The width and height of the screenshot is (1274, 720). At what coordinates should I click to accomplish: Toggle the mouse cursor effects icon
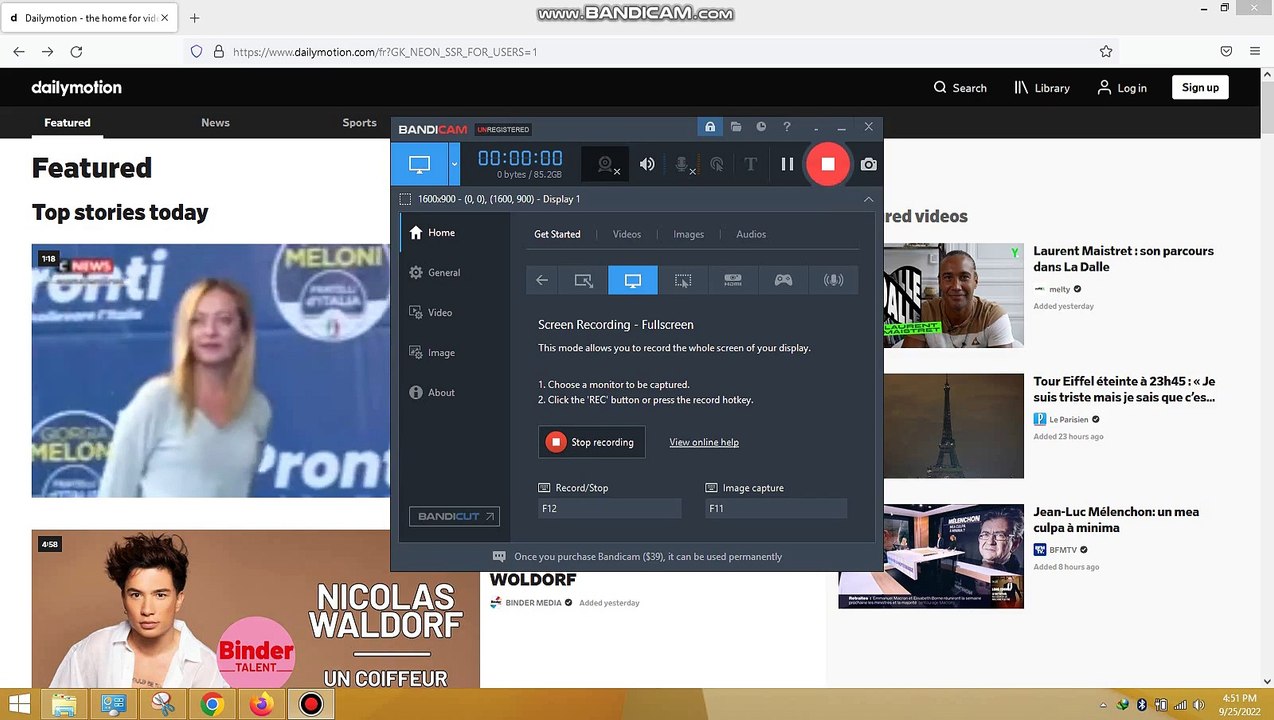716,165
